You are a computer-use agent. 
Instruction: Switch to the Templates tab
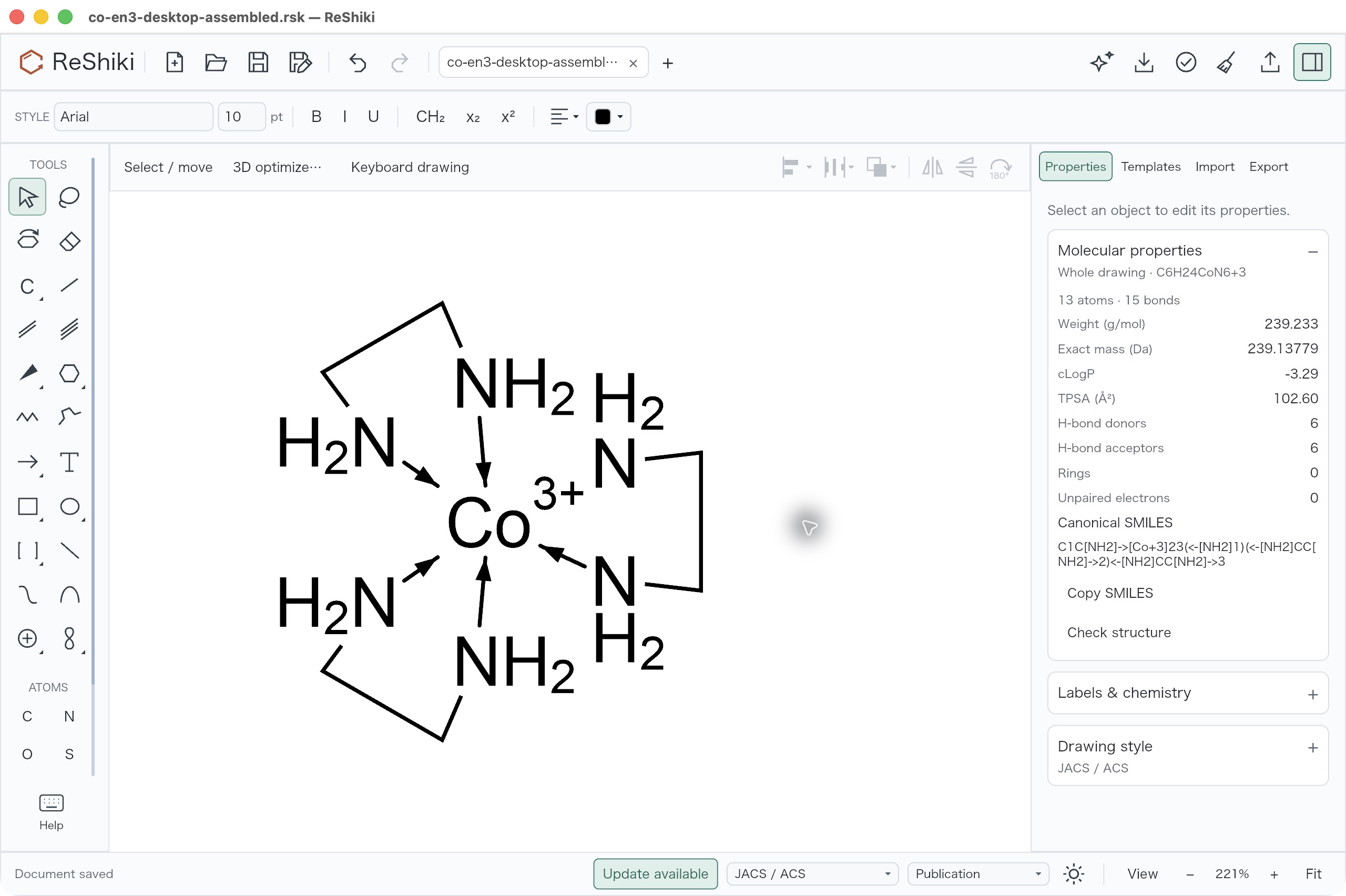[1150, 166]
